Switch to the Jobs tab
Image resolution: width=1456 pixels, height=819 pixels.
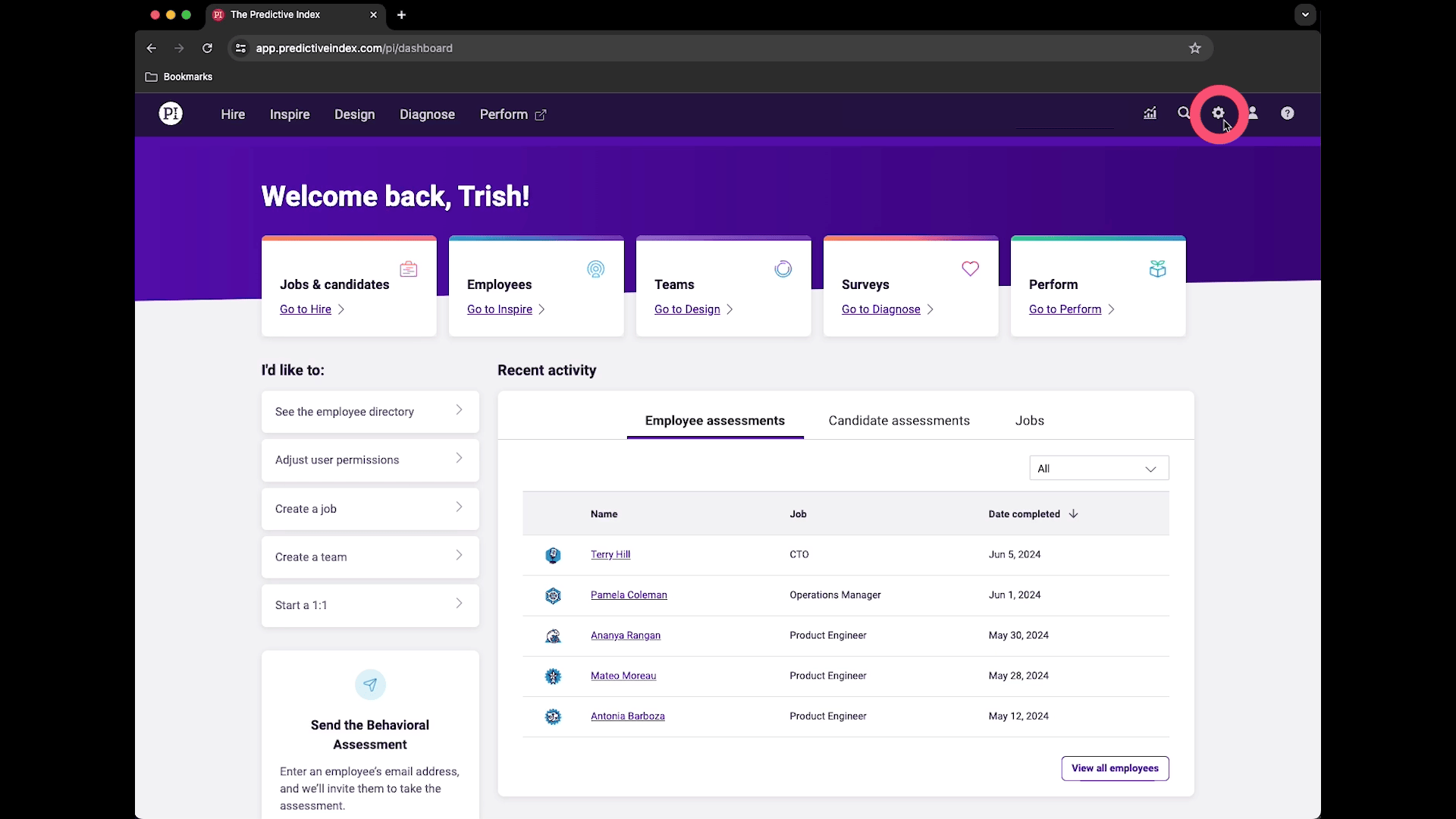click(x=1029, y=421)
